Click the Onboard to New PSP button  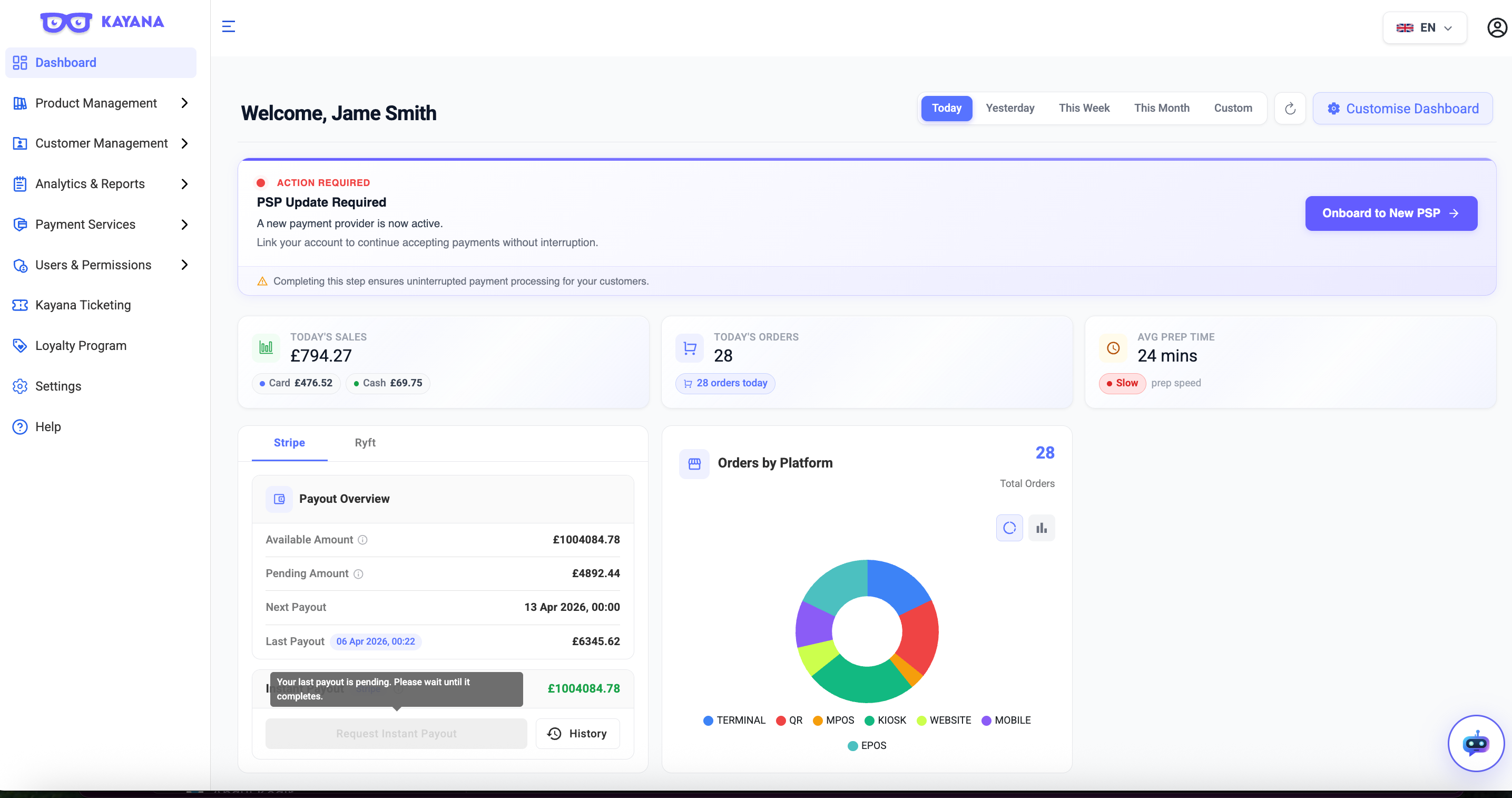[1390, 213]
